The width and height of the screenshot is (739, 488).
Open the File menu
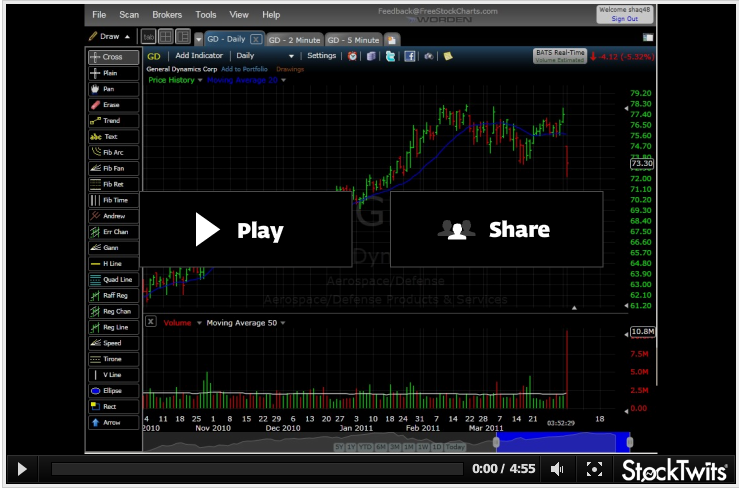[99, 15]
